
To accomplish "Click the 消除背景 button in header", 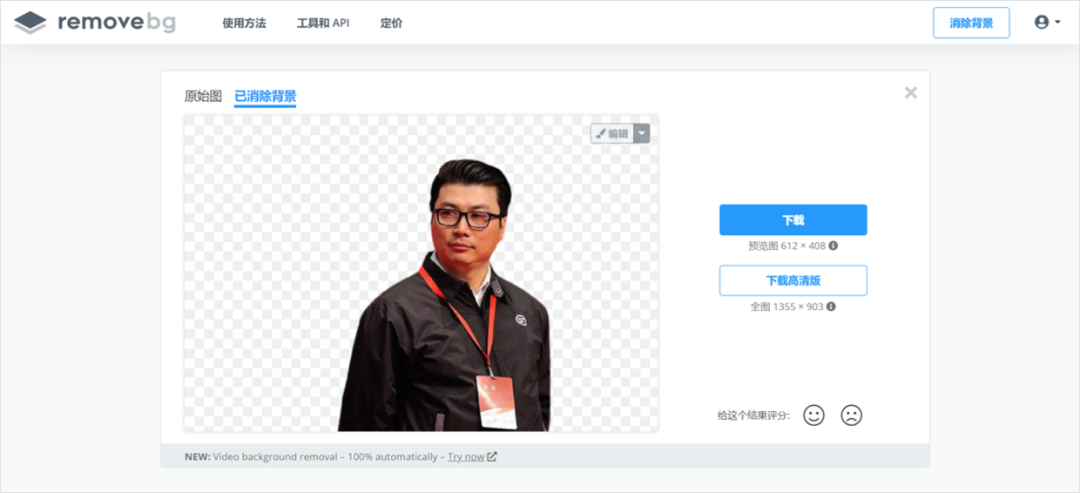I will [x=971, y=23].
